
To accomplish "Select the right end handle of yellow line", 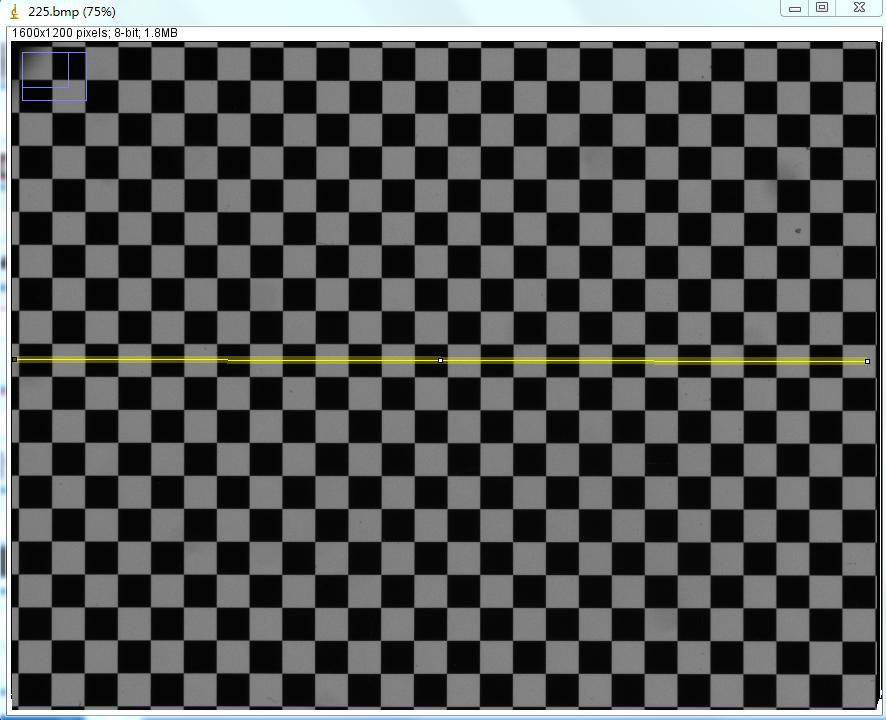I will [x=867, y=361].
